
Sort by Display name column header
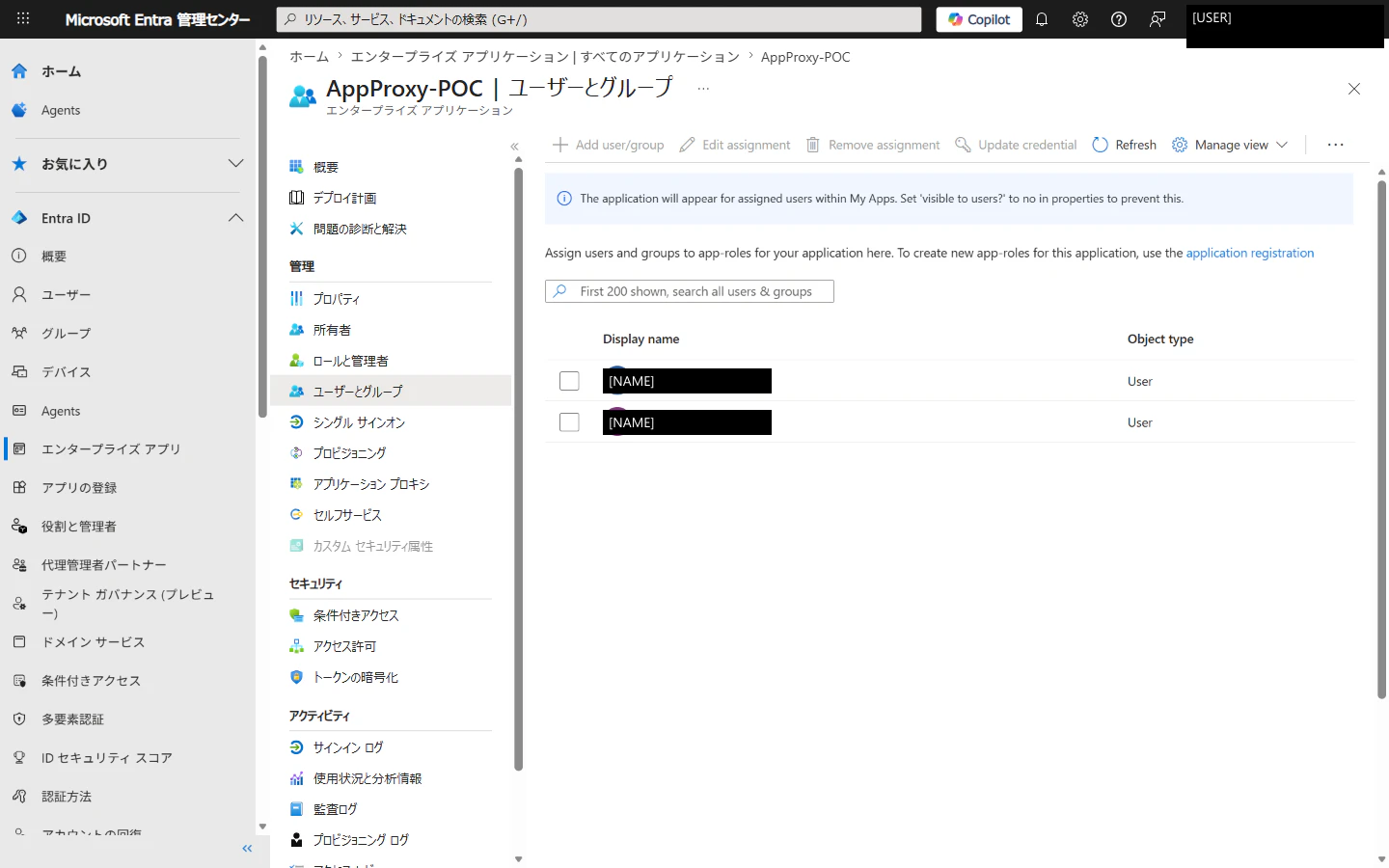click(641, 339)
